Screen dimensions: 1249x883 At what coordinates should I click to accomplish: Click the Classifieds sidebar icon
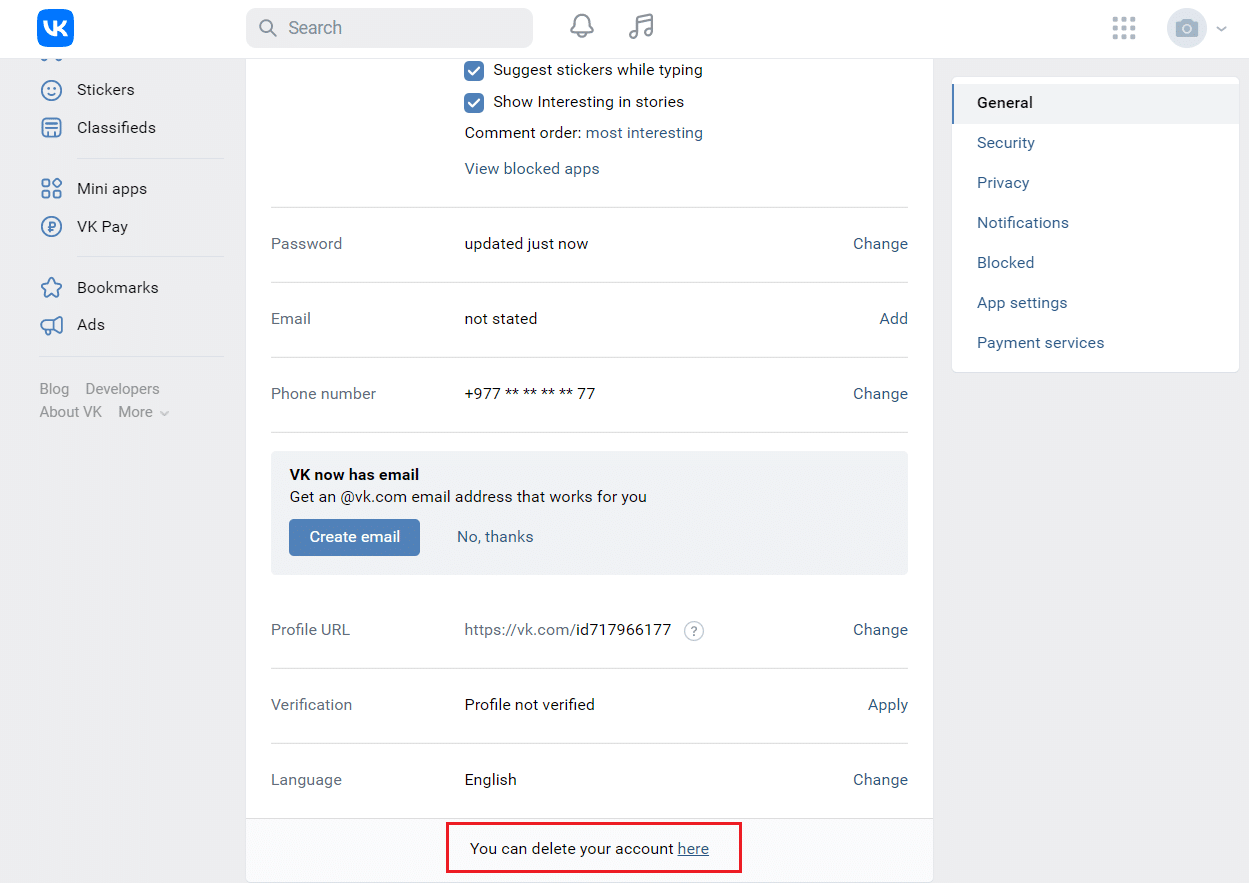point(51,128)
